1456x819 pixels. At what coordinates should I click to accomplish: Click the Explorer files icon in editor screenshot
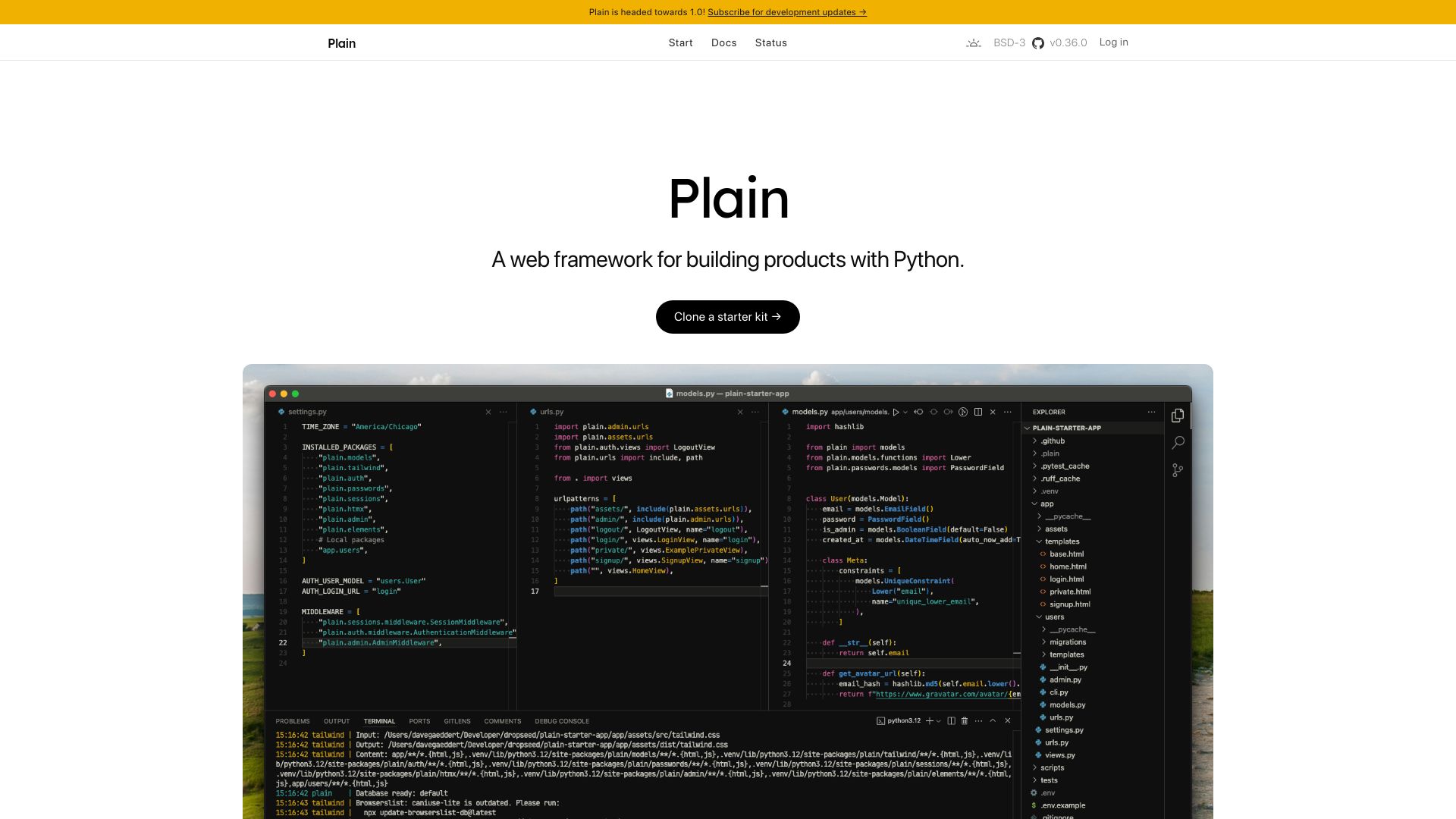(x=1178, y=416)
